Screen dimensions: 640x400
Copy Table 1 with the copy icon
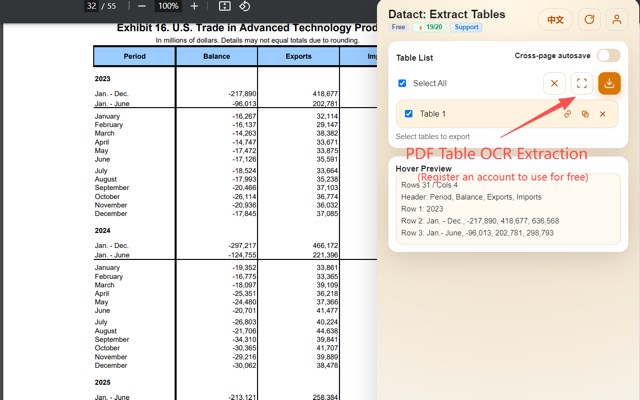[585, 114]
